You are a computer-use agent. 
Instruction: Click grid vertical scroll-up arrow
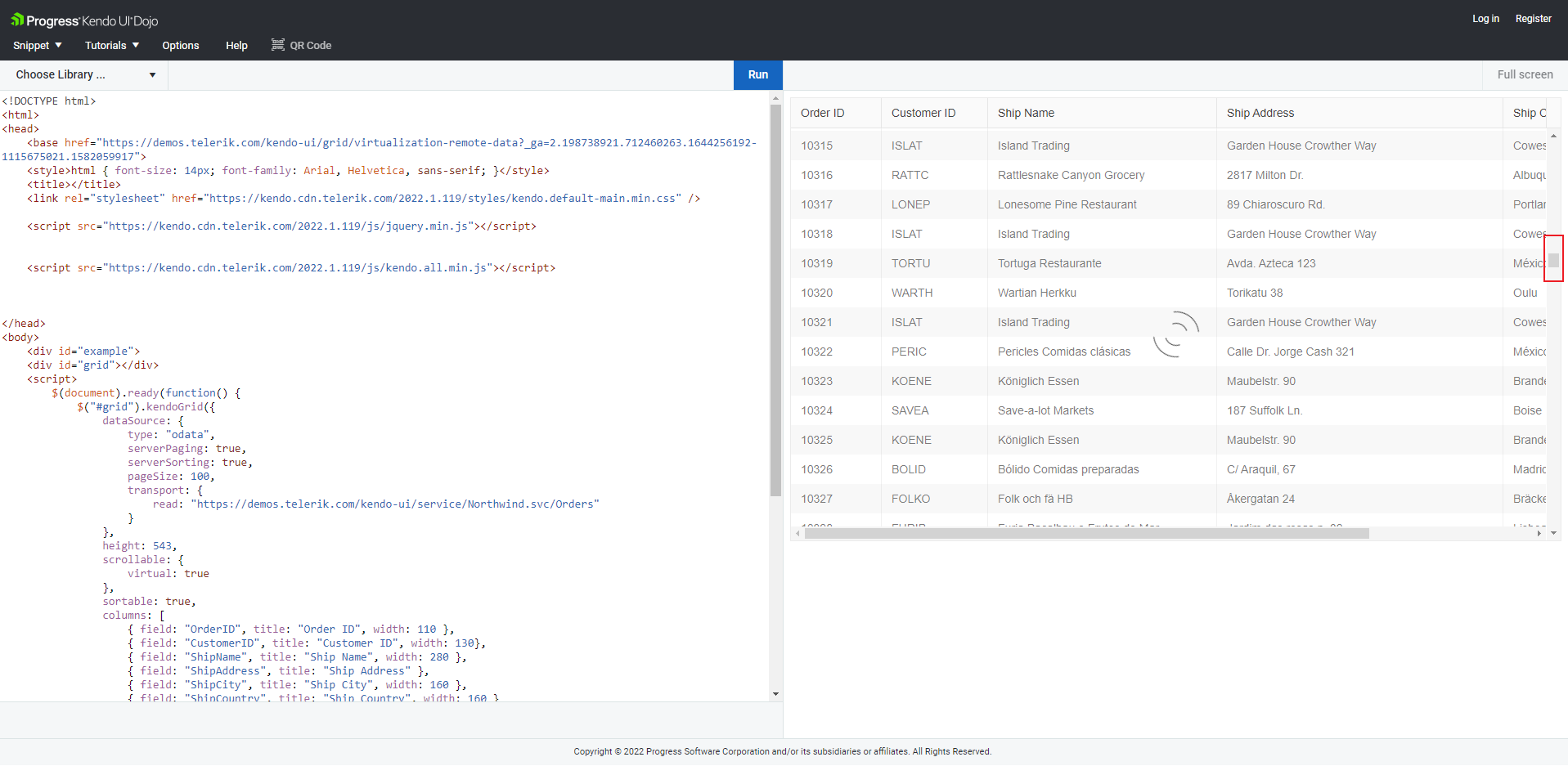tap(1553, 136)
